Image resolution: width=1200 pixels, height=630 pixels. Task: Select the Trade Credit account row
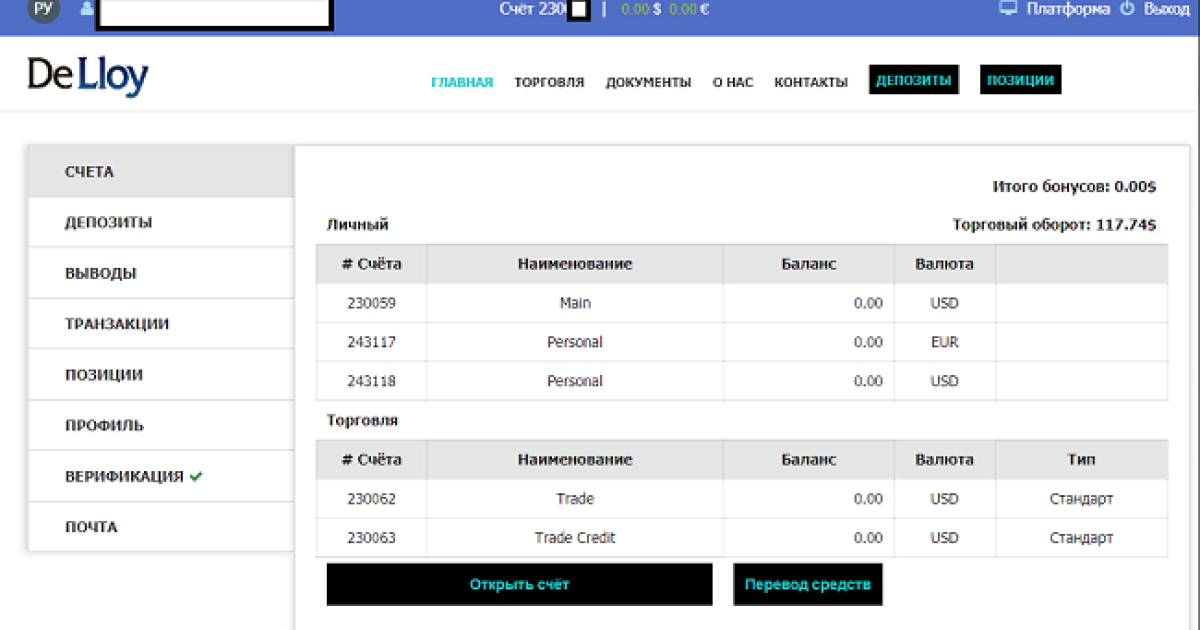[742, 538]
